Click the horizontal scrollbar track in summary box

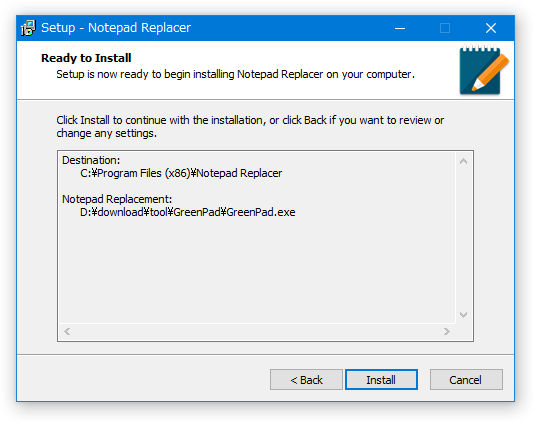(257, 331)
